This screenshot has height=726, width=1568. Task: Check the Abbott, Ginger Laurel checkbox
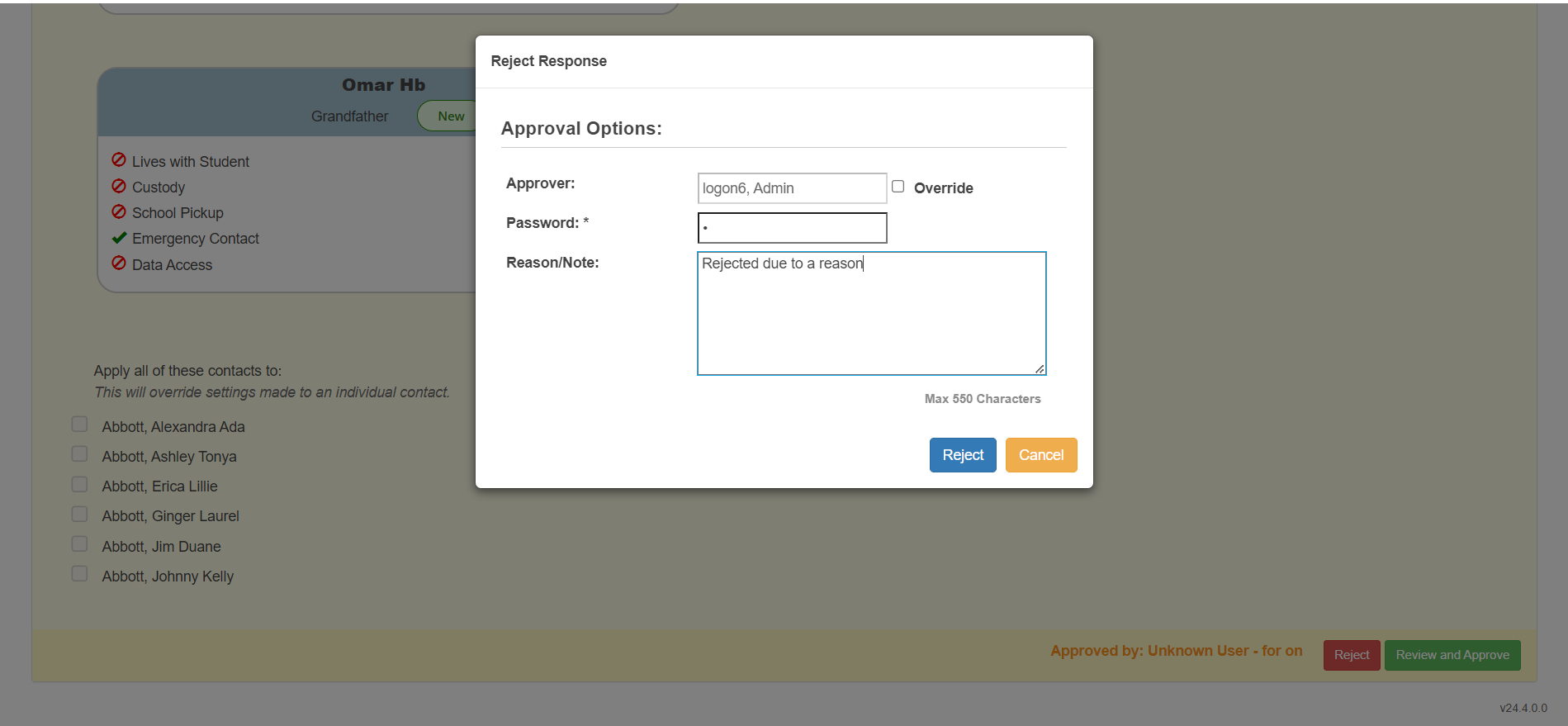click(80, 515)
